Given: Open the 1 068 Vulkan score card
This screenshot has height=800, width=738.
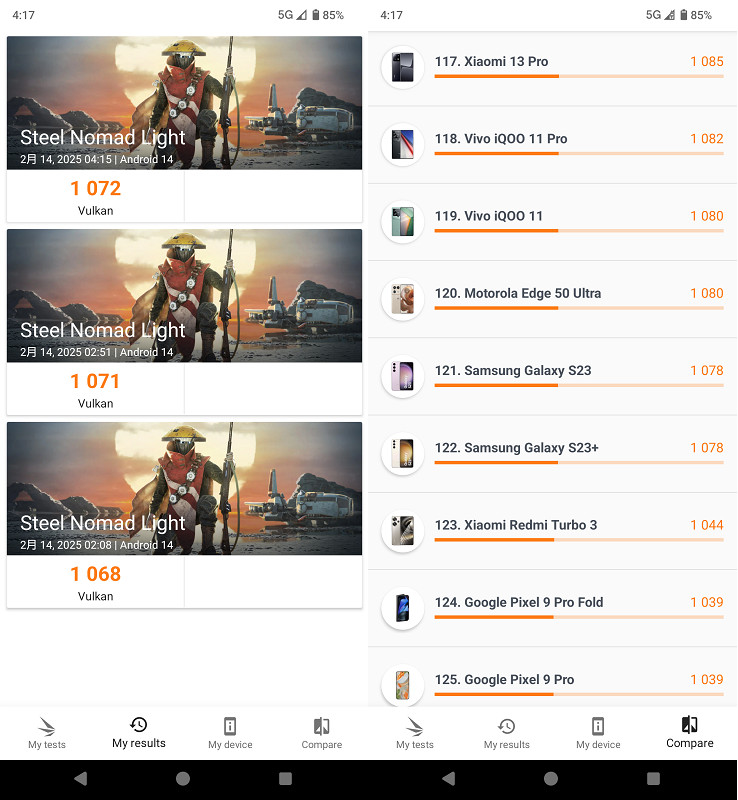Looking at the screenshot, I should click(x=95, y=582).
